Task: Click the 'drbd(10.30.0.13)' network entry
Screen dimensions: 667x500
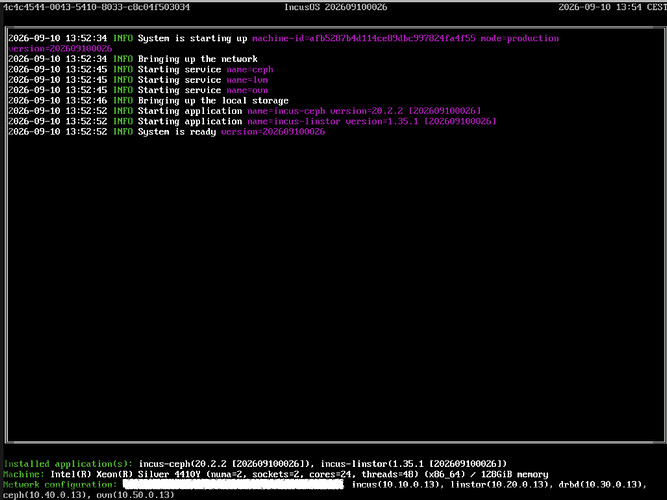Action: pyautogui.click(x=601, y=485)
